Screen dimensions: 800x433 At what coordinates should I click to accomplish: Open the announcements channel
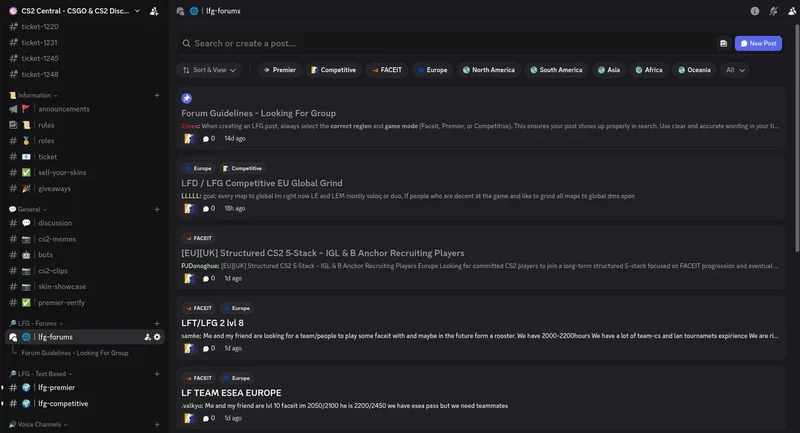pyautogui.click(x=85, y=109)
